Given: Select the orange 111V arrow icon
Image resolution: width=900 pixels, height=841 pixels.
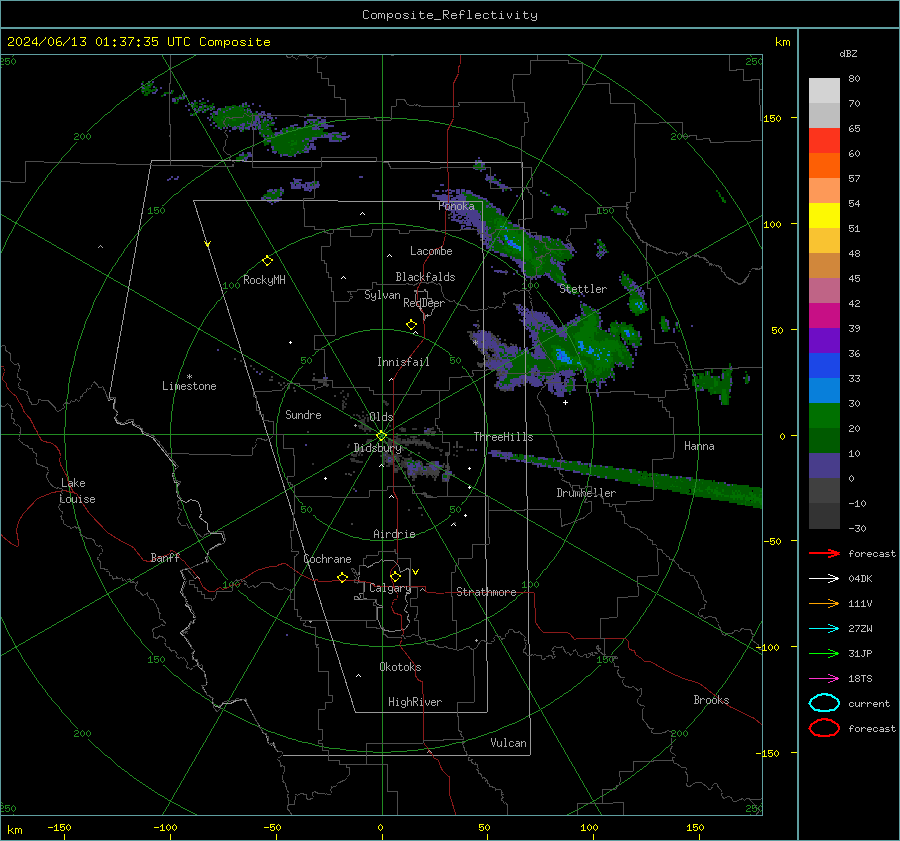Looking at the screenshot, I should pyautogui.click(x=824, y=603).
